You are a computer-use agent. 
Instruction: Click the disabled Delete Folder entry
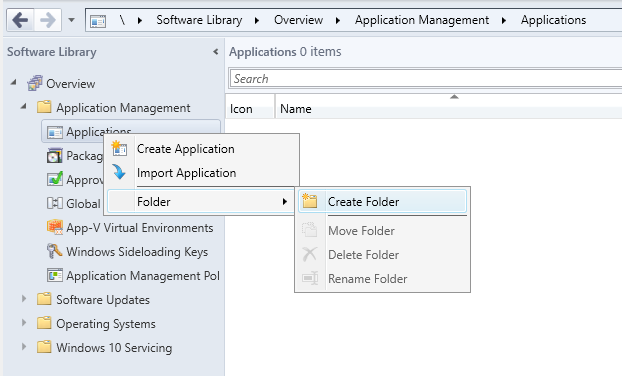[x=382, y=254]
